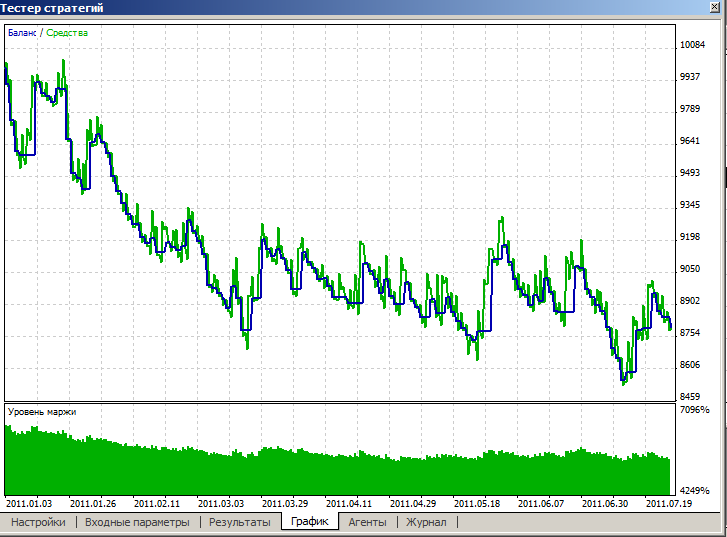Screen dimensions: 727x537
Task: Click the 2011.03.03 date label
Action: (221, 503)
